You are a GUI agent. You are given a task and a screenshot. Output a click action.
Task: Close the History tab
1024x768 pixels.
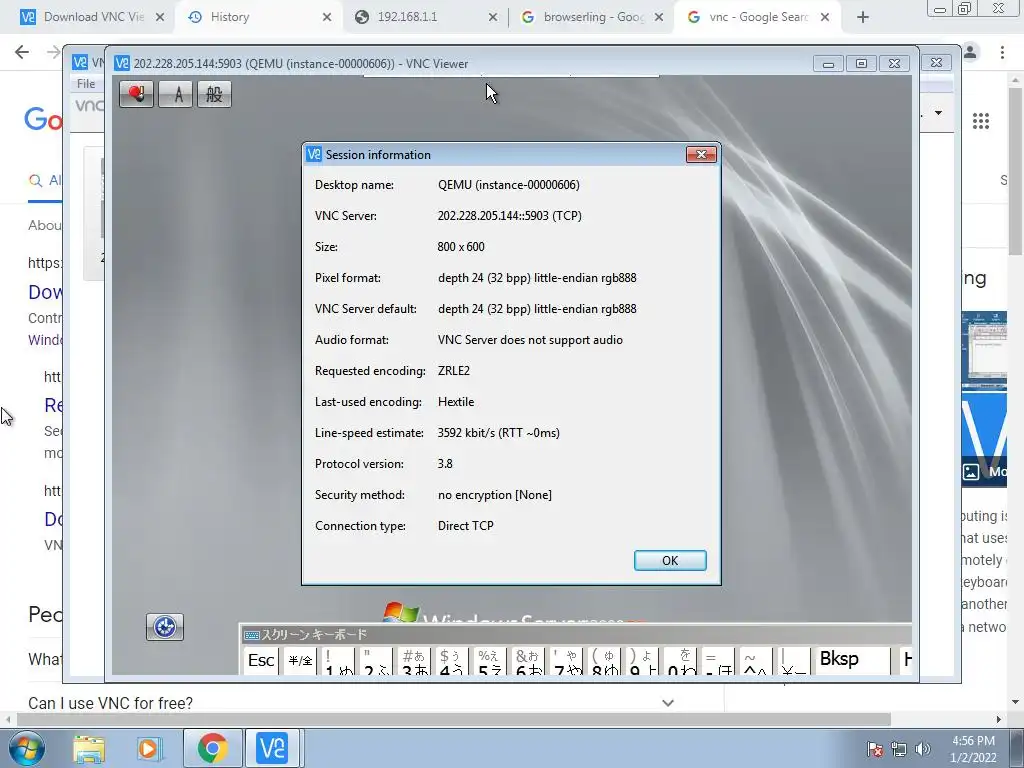tap(327, 18)
